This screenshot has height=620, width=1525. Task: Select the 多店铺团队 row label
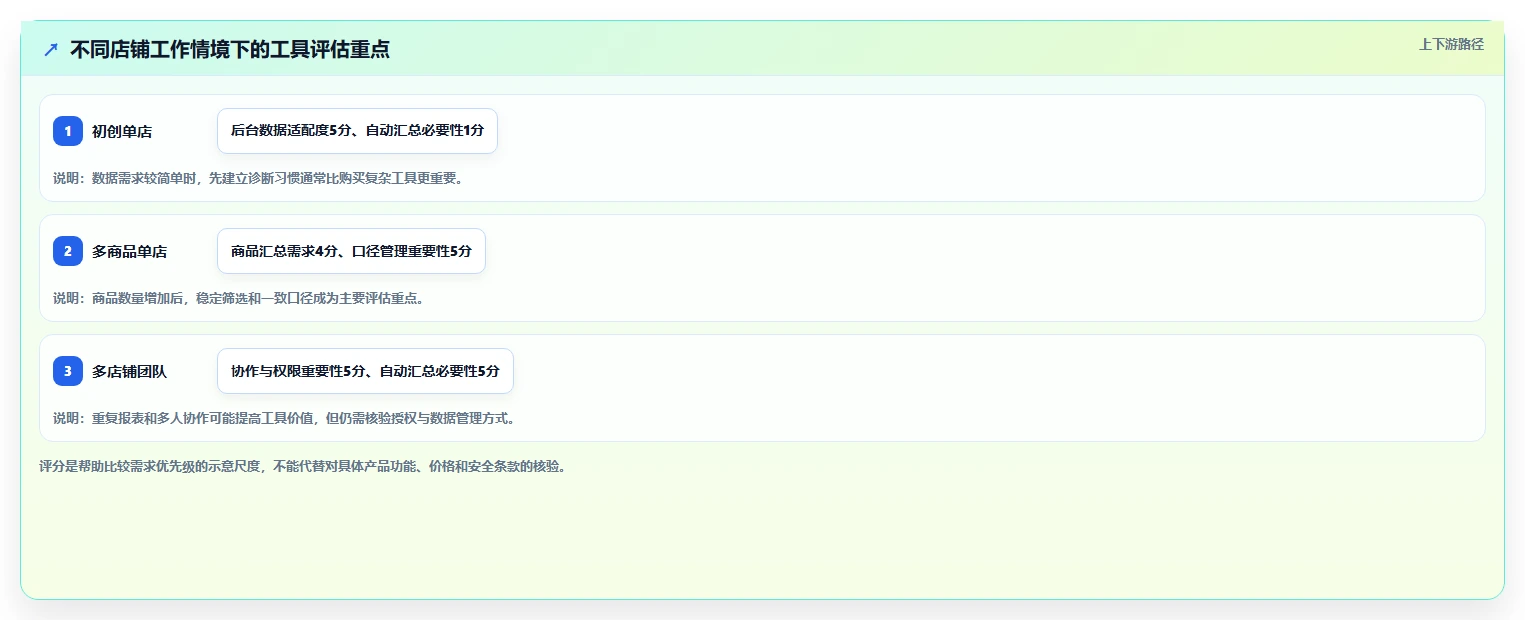pyautogui.click(x=130, y=371)
